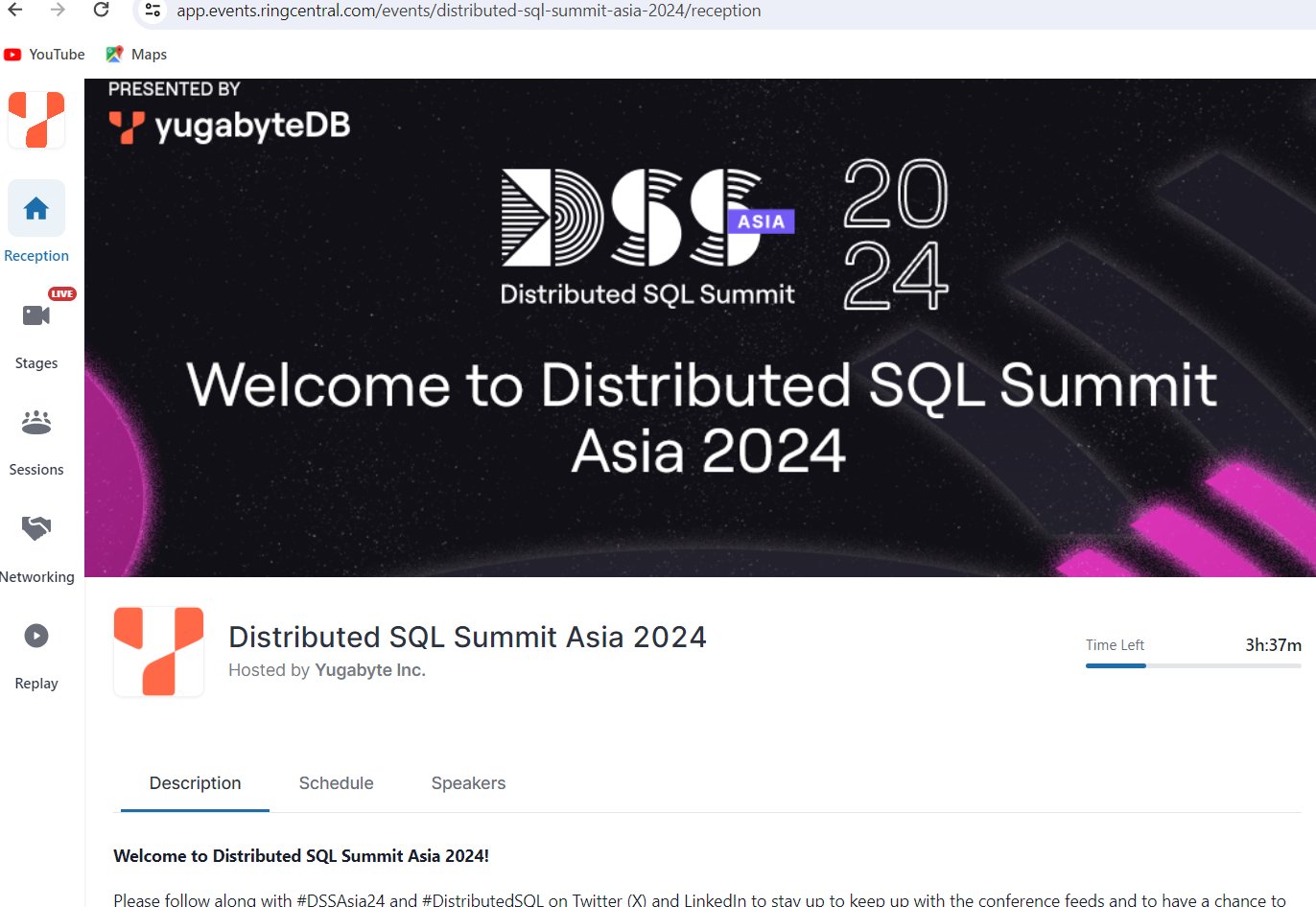Click the Replay label in the sidebar
This screenshot has height=907, width=1316.
click(x=36, y=684)
